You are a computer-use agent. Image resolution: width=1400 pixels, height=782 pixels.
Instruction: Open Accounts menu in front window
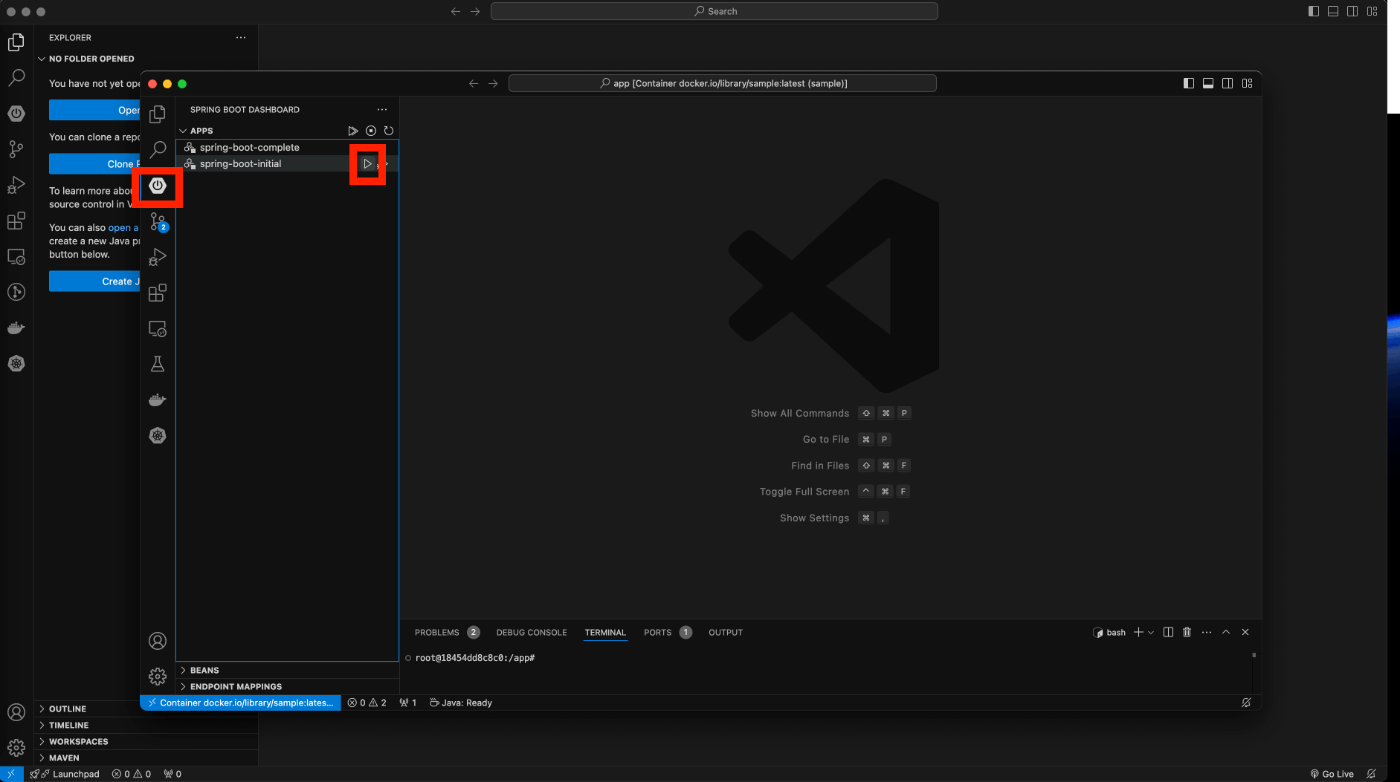click(157, 641)
